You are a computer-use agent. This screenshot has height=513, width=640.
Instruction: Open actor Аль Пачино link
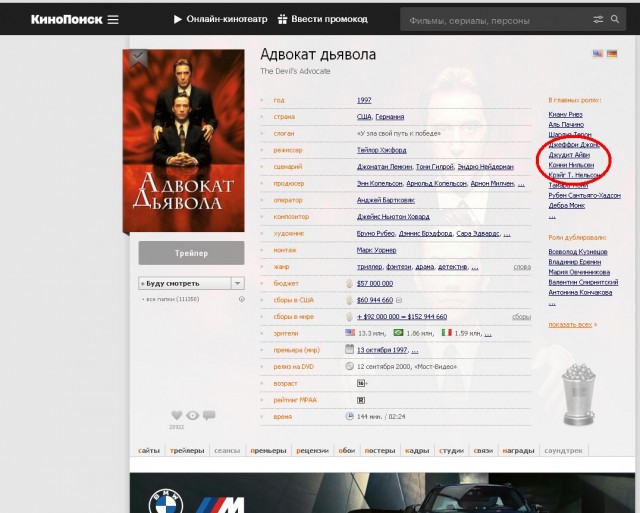[x=566, y=125]
